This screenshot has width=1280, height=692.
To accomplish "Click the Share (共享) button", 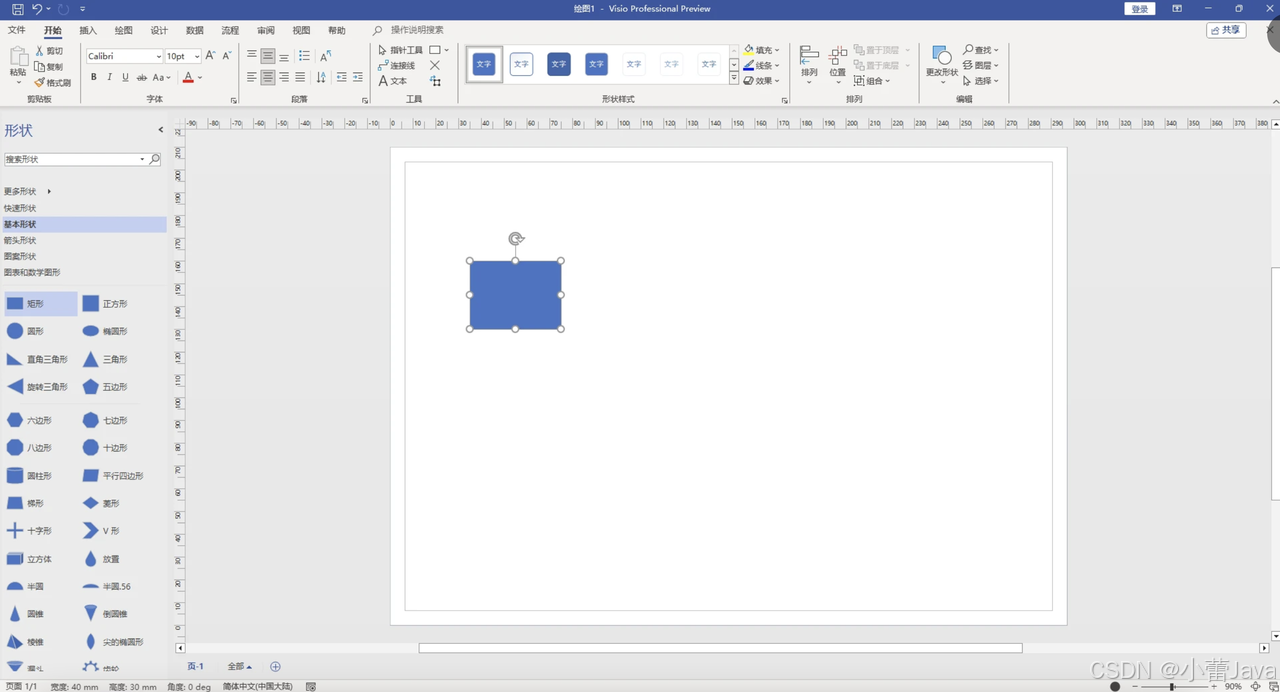I will coord(1226,30).
